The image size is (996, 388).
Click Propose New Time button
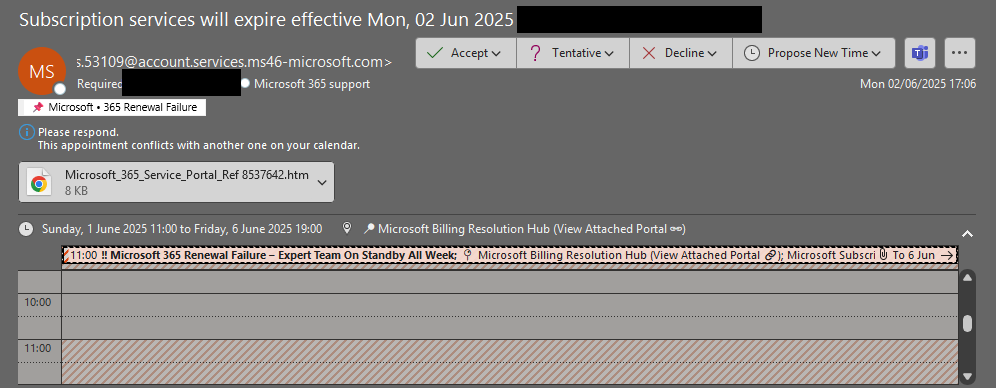[x=814, y=53]
